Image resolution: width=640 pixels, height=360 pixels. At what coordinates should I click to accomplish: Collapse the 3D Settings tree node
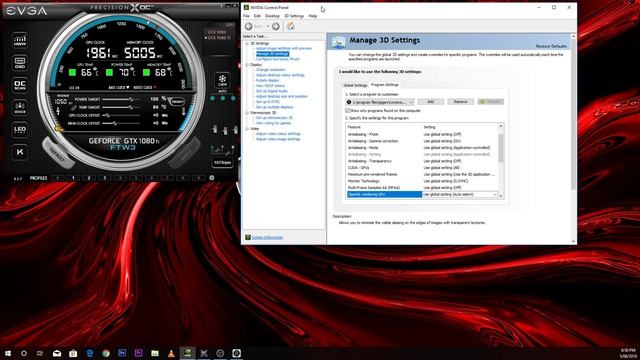tap(247, 43)
